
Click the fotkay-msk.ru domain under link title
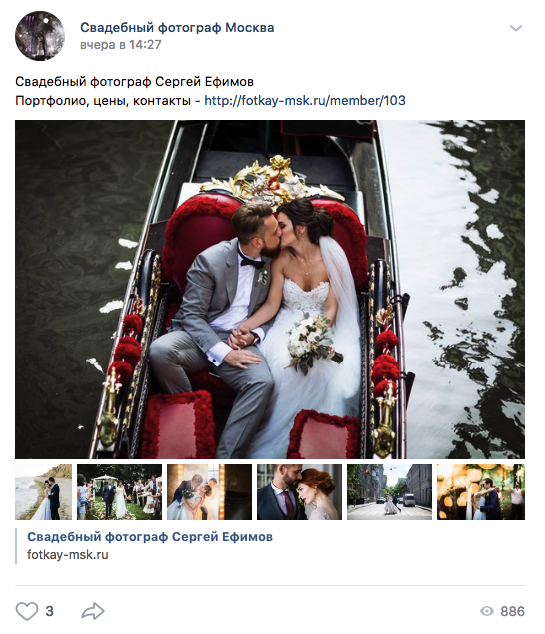click(x=68, y=554)
